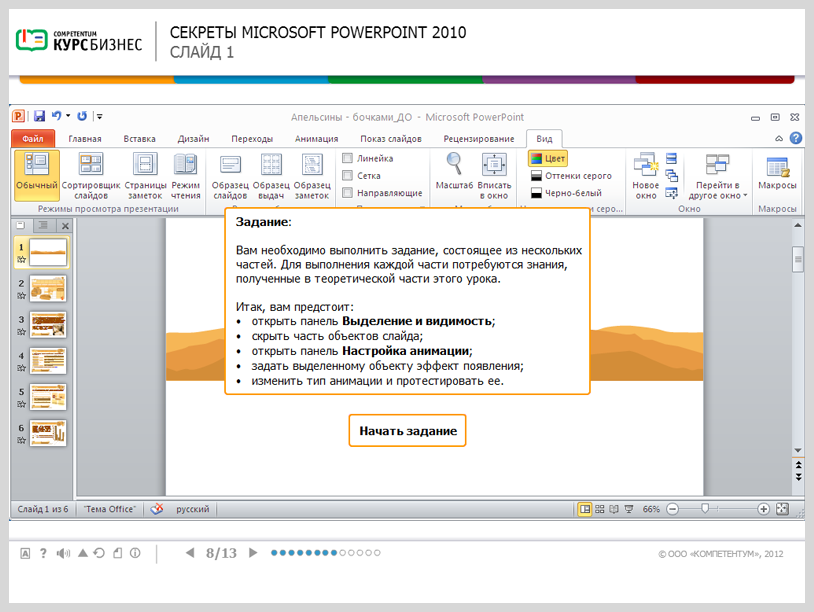Click the Начать задание button

tap(408, 430)
